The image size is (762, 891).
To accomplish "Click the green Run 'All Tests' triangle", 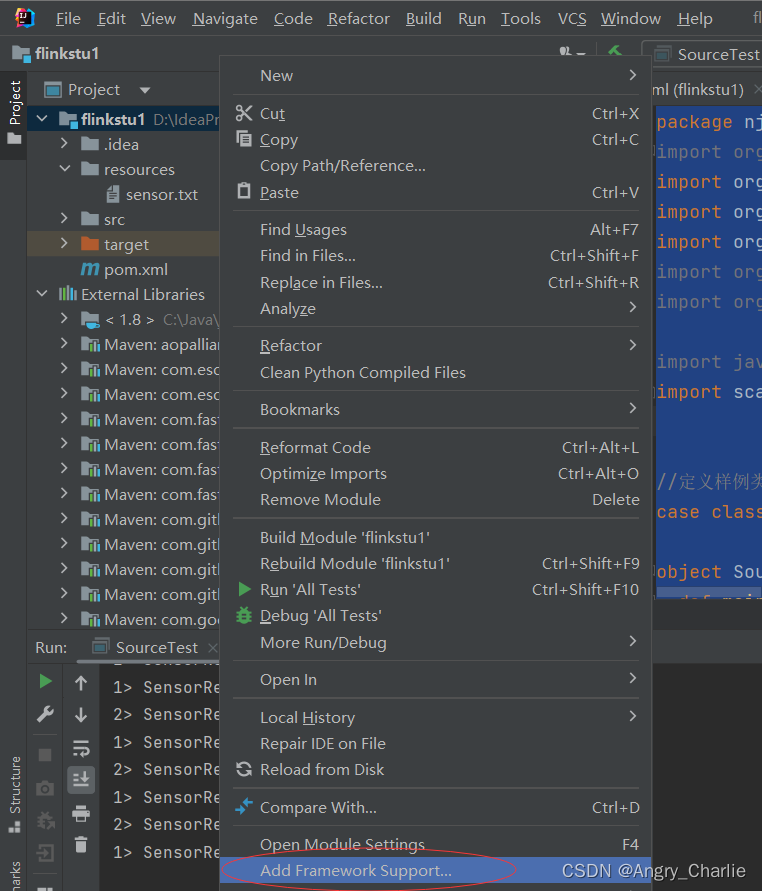I will tap(244, 589).
